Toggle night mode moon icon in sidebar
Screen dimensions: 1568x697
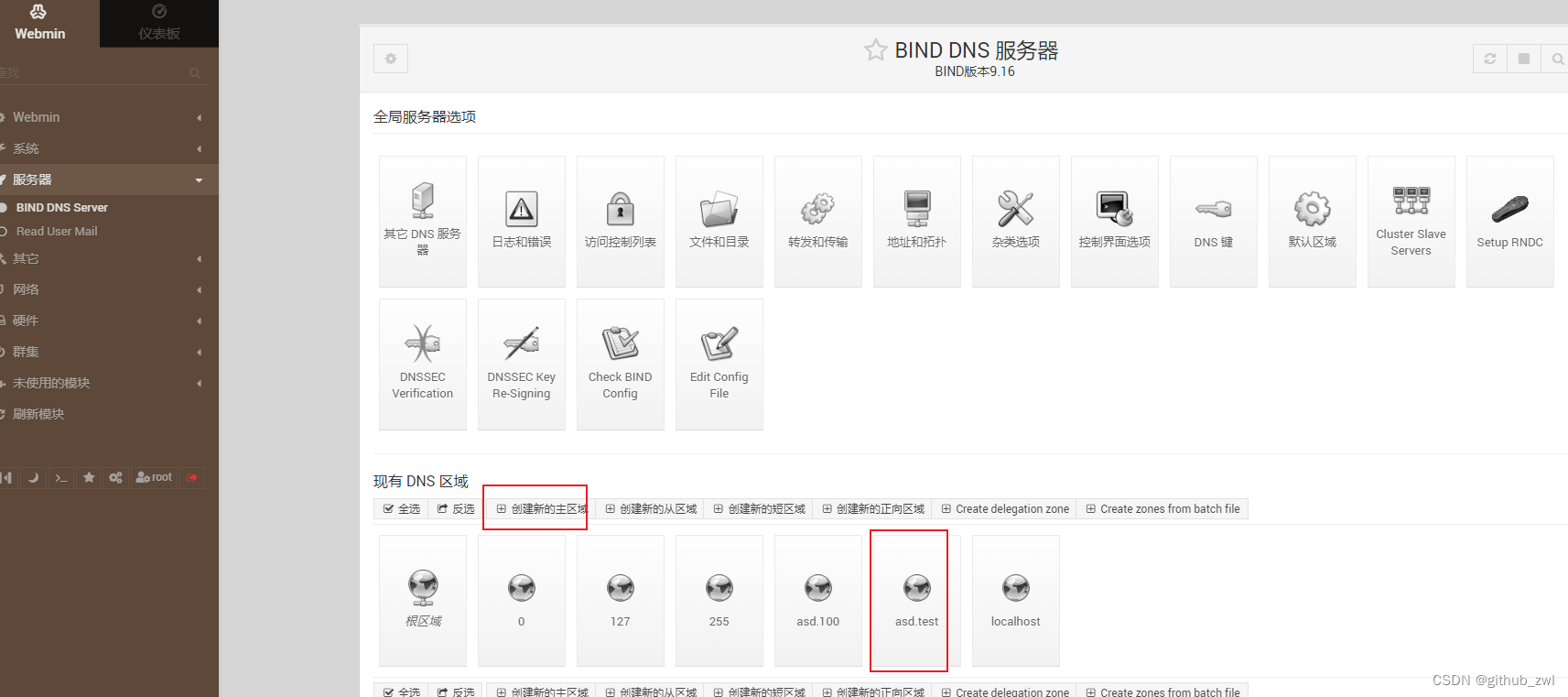(34, 477)
